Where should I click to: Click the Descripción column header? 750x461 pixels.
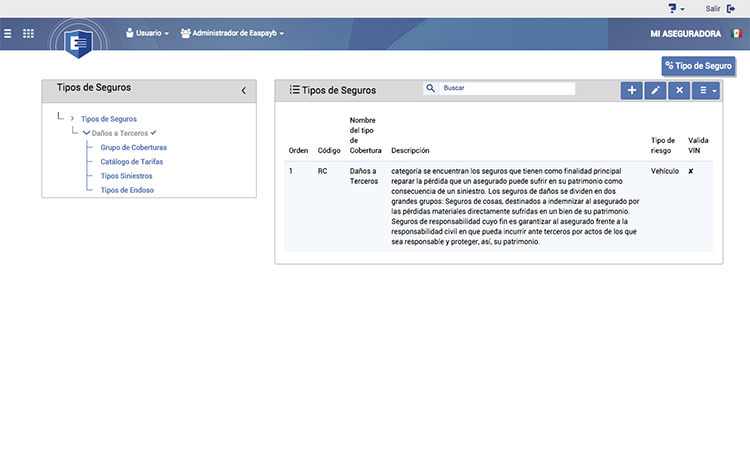click(410, 151)
